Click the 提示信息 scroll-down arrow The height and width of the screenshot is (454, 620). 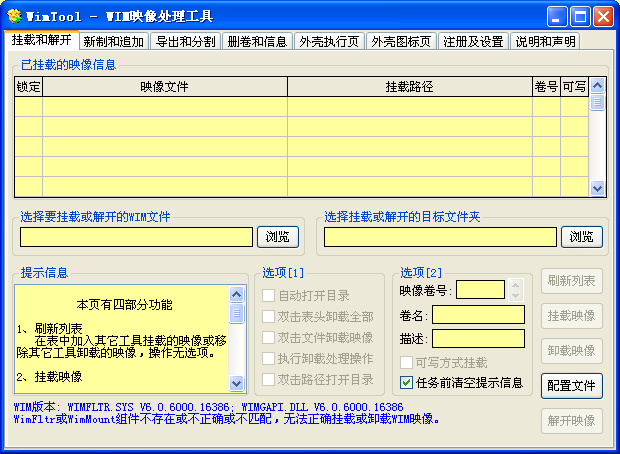[236, 383]
